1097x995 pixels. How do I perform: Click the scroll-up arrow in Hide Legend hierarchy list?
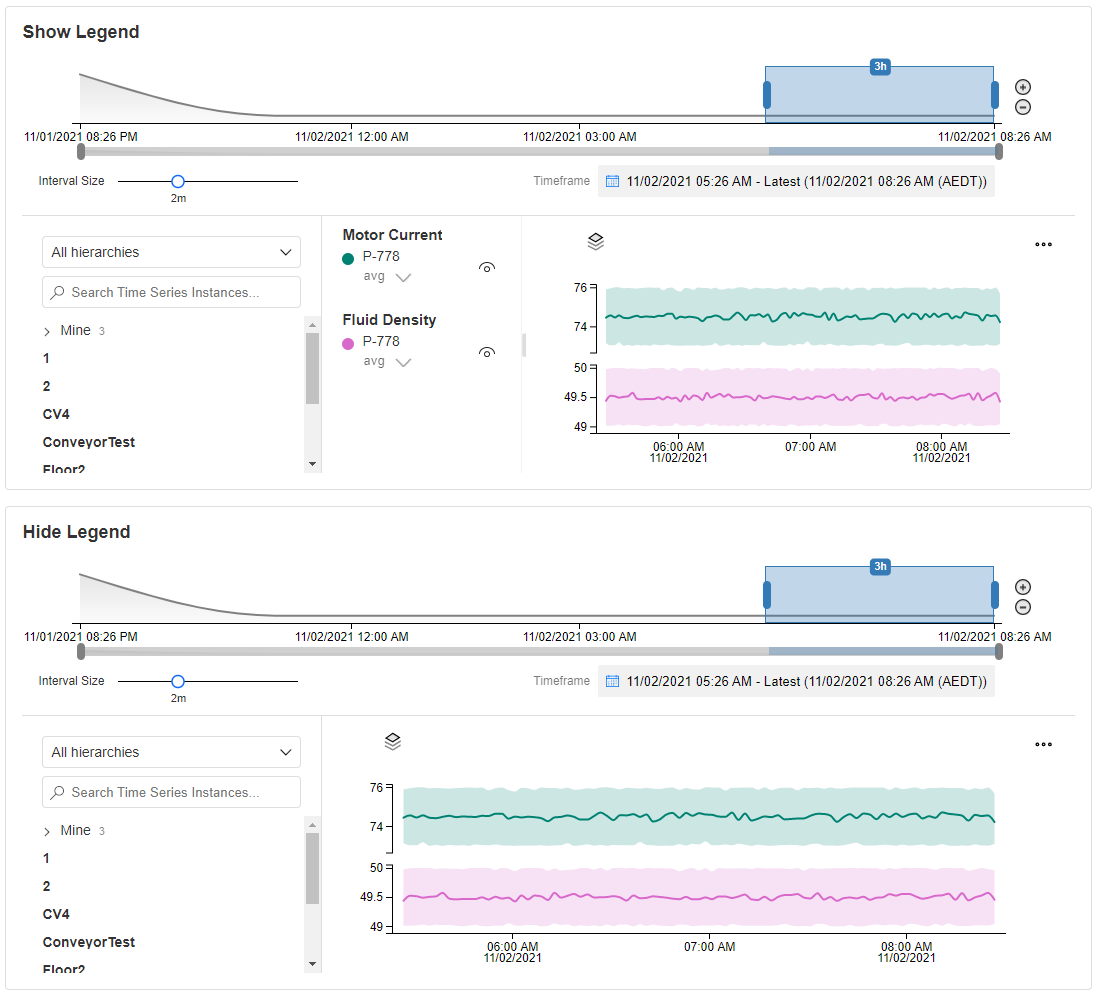[313, 826]
